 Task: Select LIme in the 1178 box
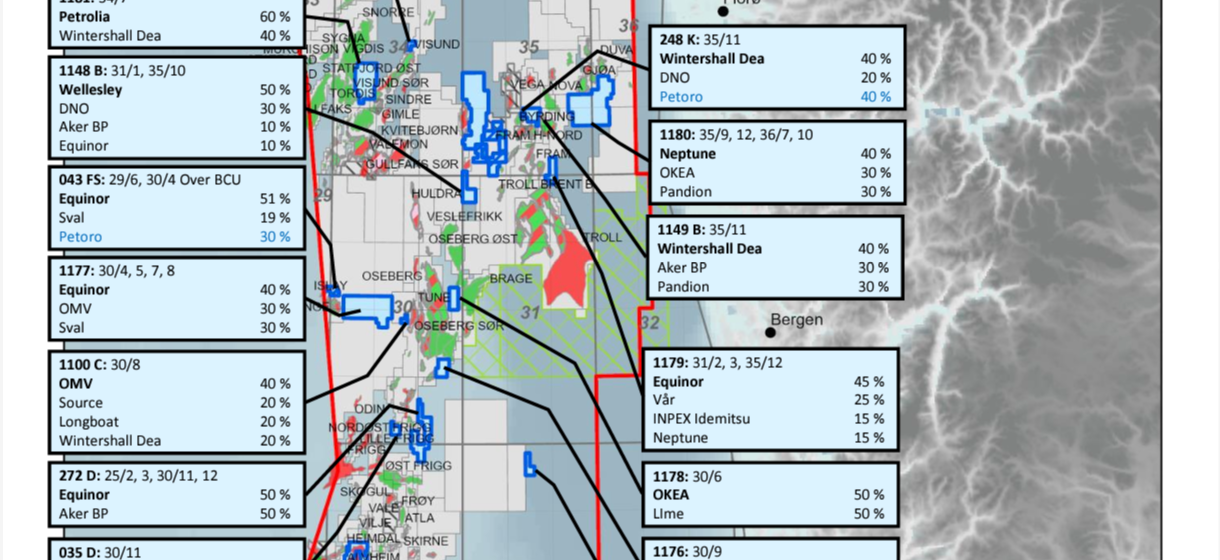coord(669,514)
